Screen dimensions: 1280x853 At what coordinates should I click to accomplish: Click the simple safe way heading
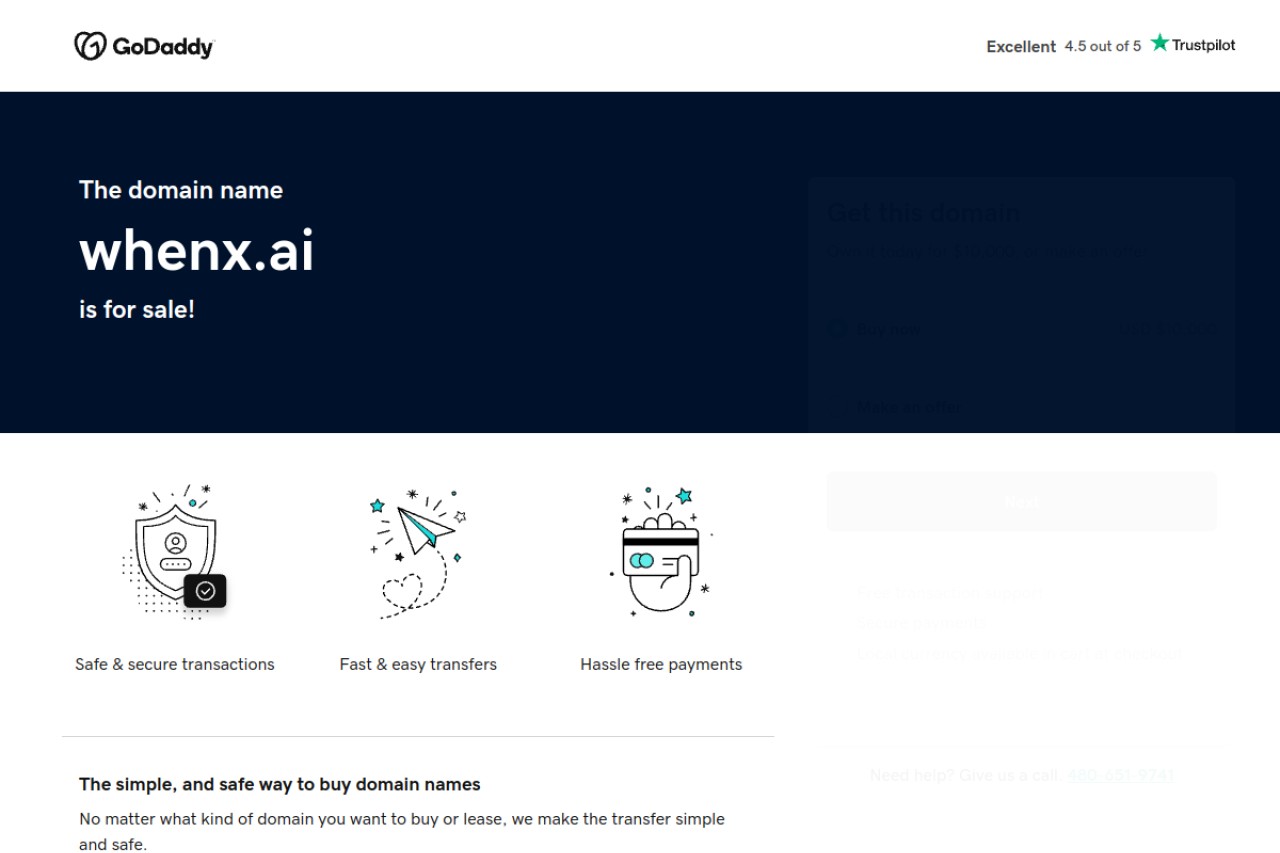pyautogui.click(x=280, y=784)
